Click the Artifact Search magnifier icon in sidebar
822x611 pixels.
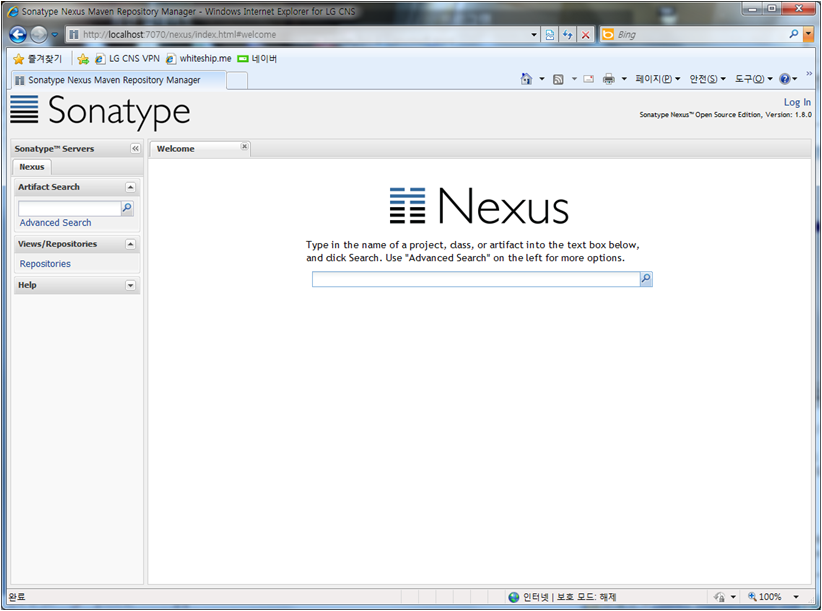tap(127, 209)
